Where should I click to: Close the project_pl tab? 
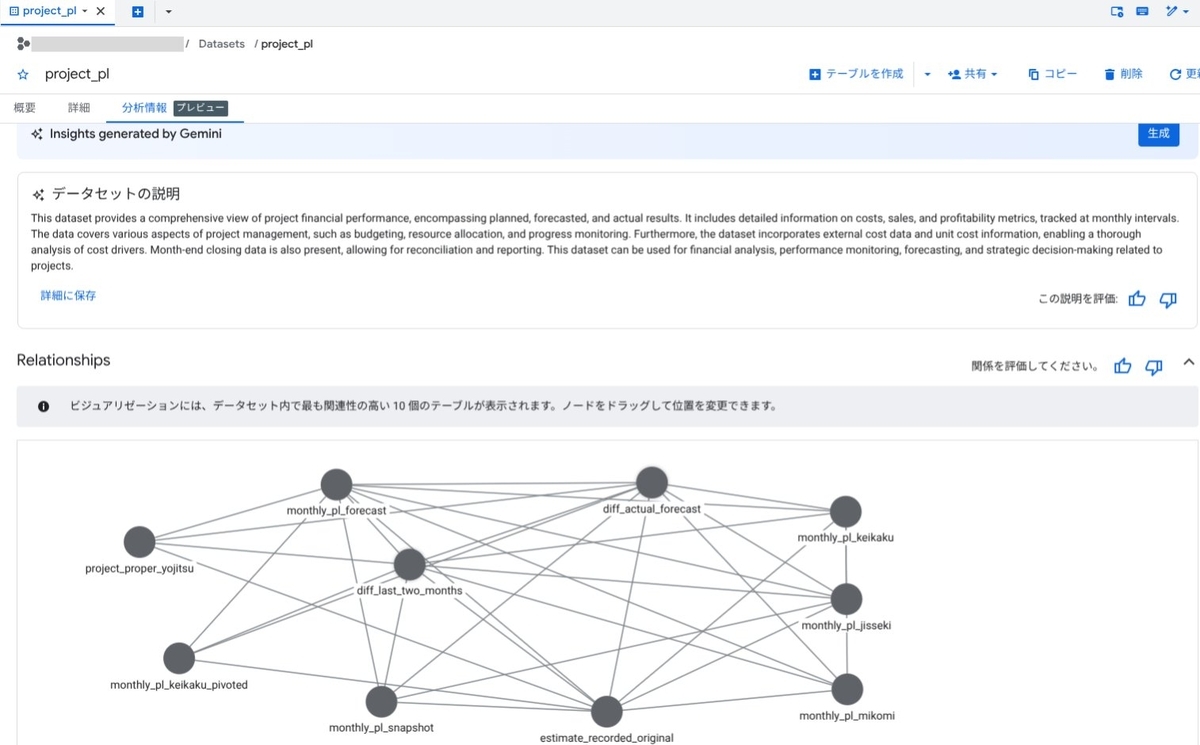coord(101,11)
